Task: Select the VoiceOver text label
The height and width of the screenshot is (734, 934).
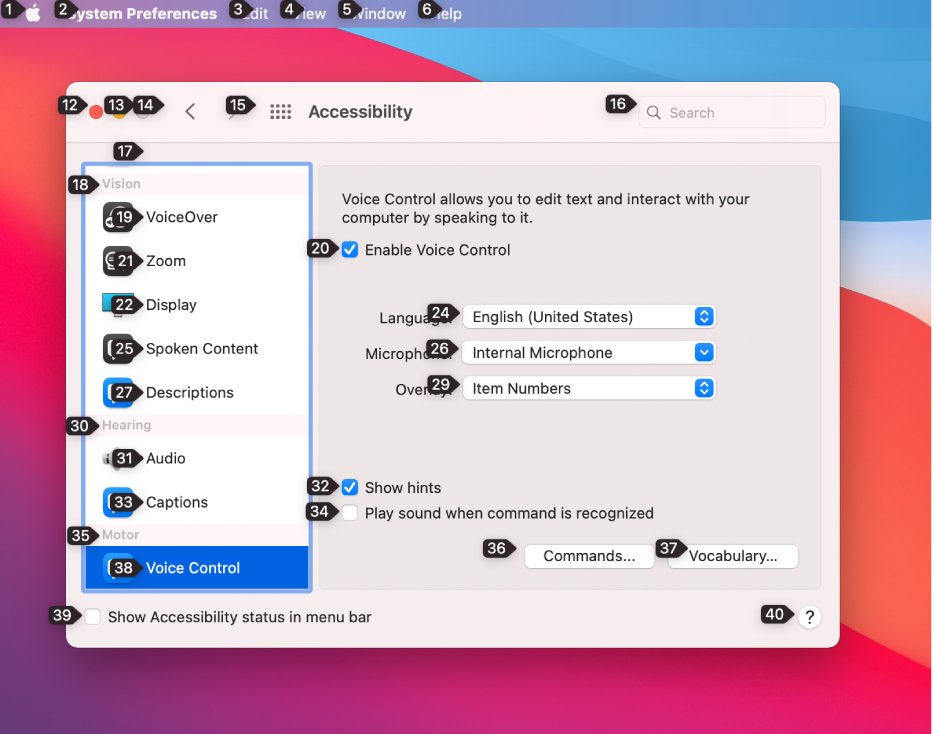Action: coord(182,217)
